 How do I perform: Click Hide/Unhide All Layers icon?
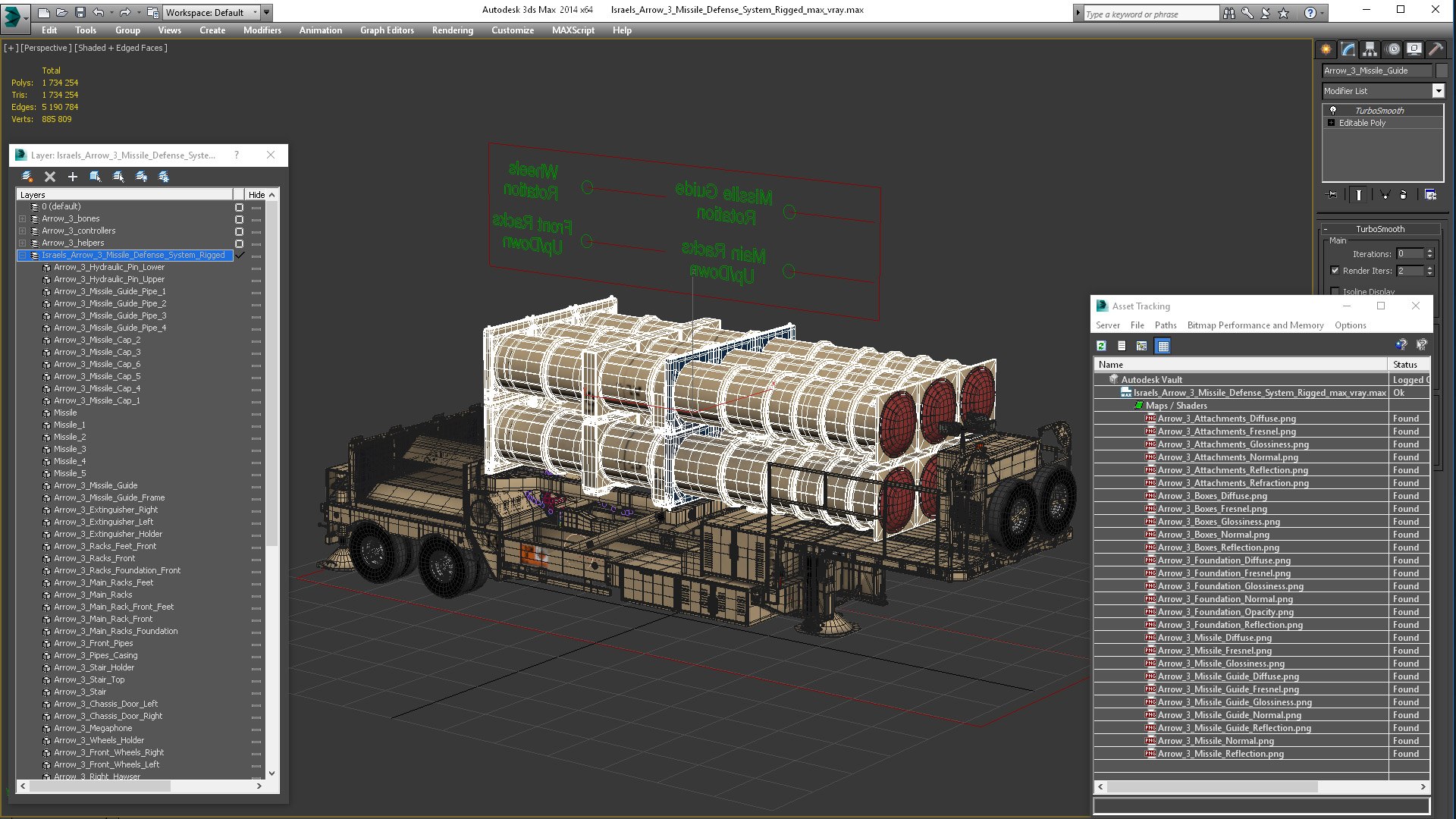click(141, 176)
